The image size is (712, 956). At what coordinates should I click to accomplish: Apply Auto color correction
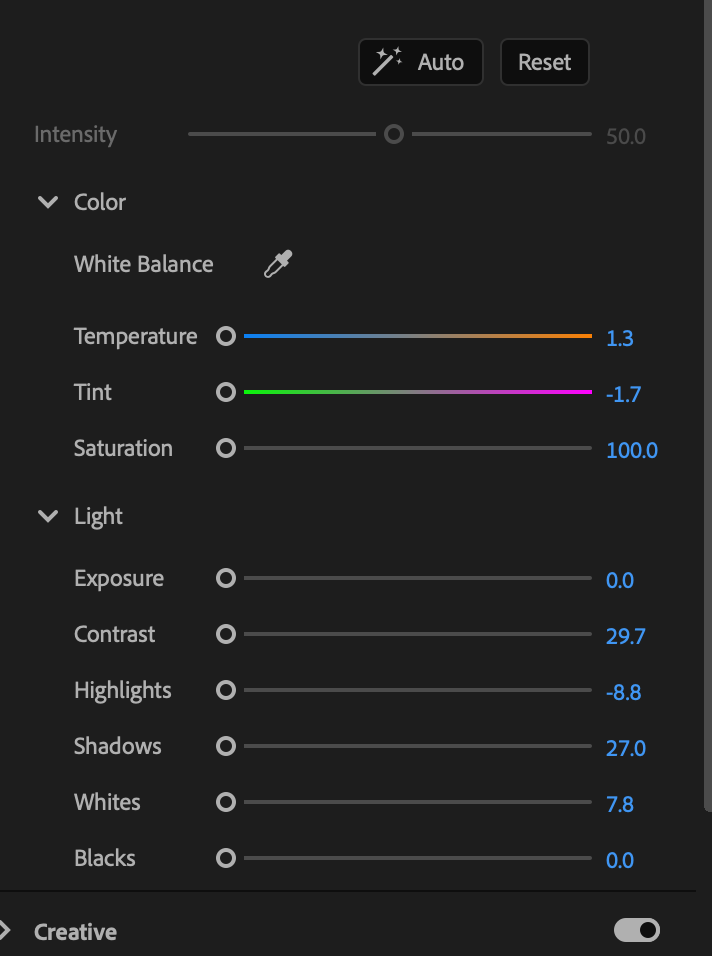click(420, 61)
